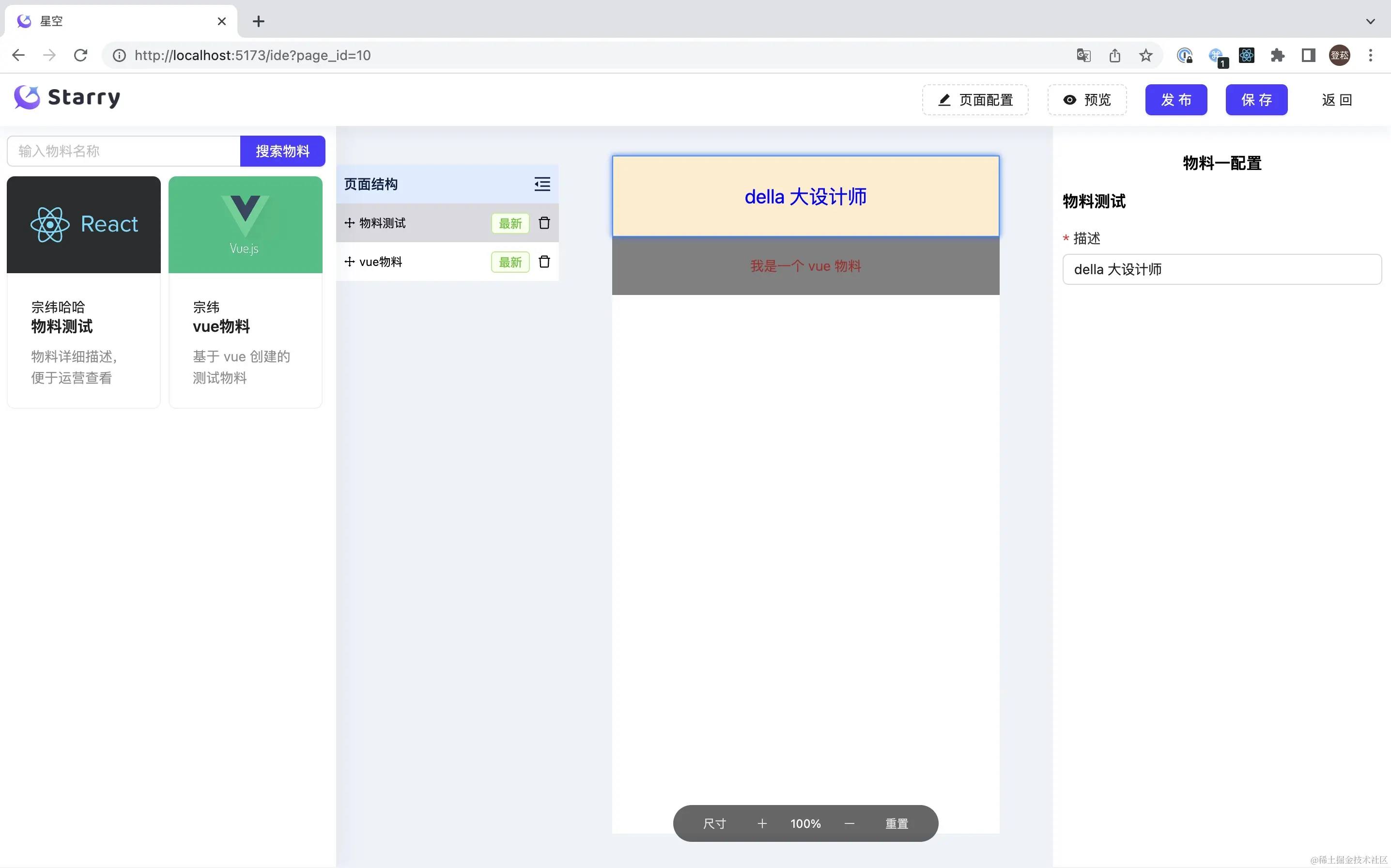Grab the drag handle icon beside 物料测试
This screenshot has height=868, width=1391.
click(x=350, y=223)
